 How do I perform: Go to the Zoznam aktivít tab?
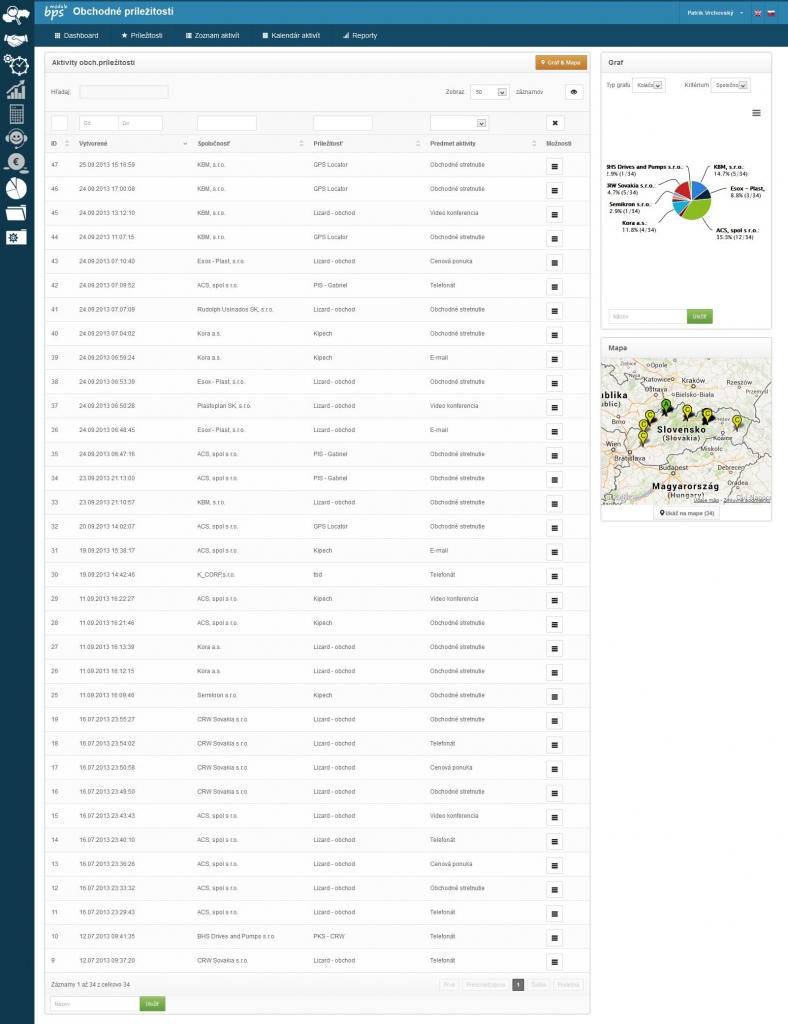[212, 35]
